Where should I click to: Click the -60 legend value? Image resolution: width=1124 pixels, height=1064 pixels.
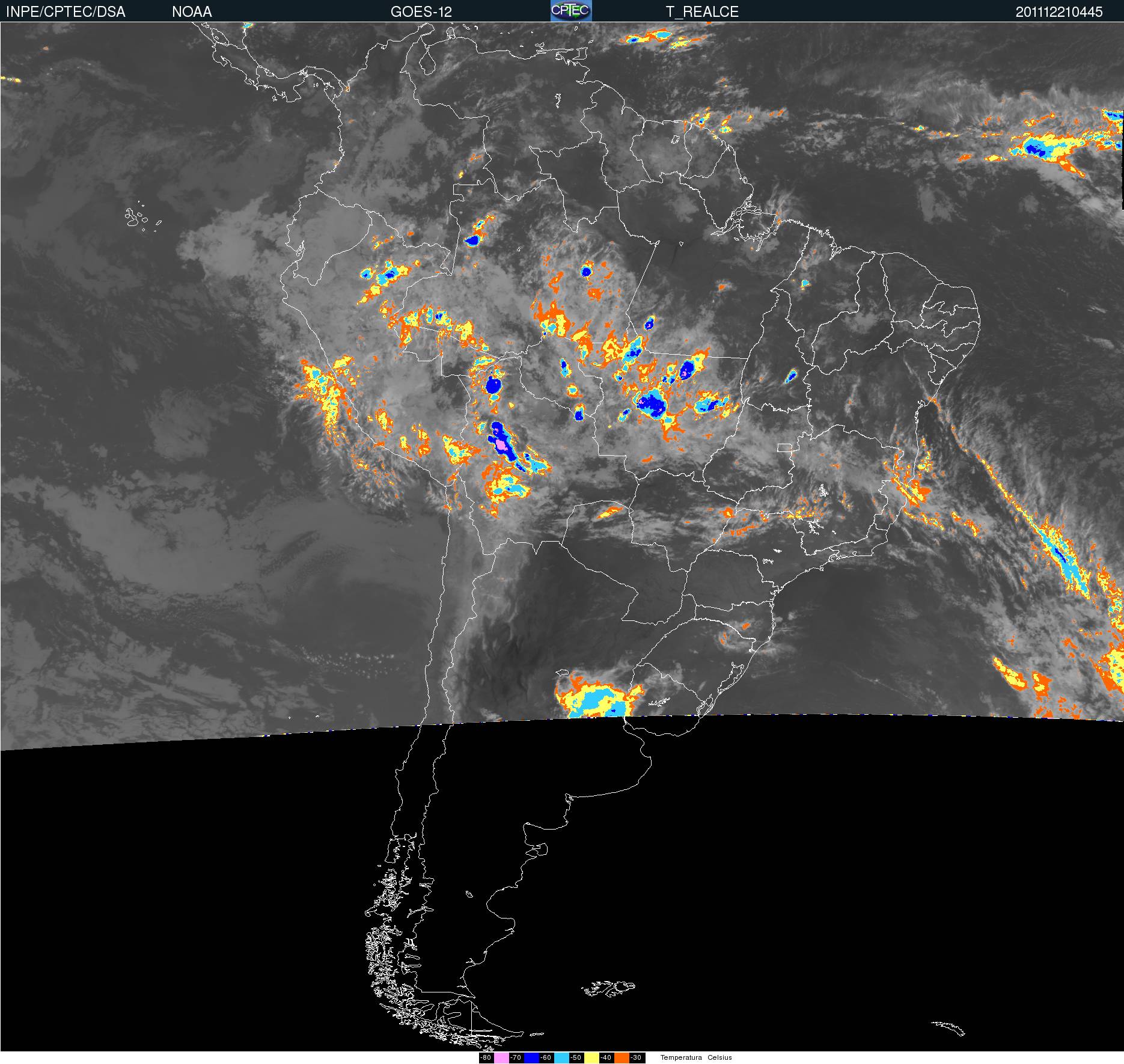pos(546,1057)
